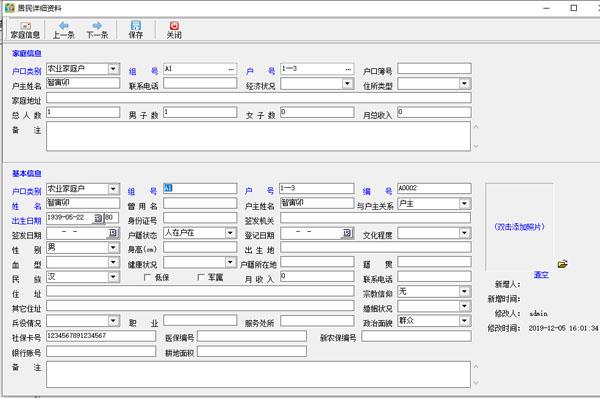Save the record with 保存 icon
The image size is (600, 400).
click(x=135, y=31)
